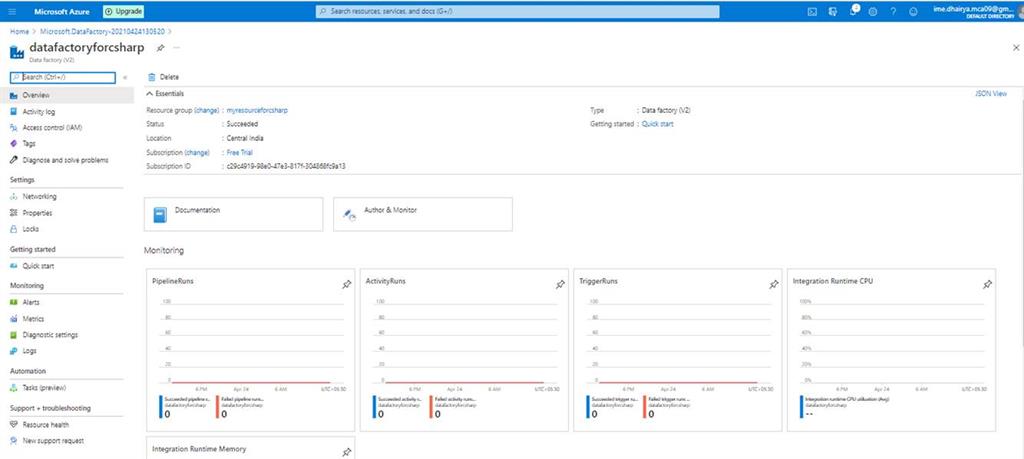Pin the Integration Runtime CPU chart

(987, 285)
